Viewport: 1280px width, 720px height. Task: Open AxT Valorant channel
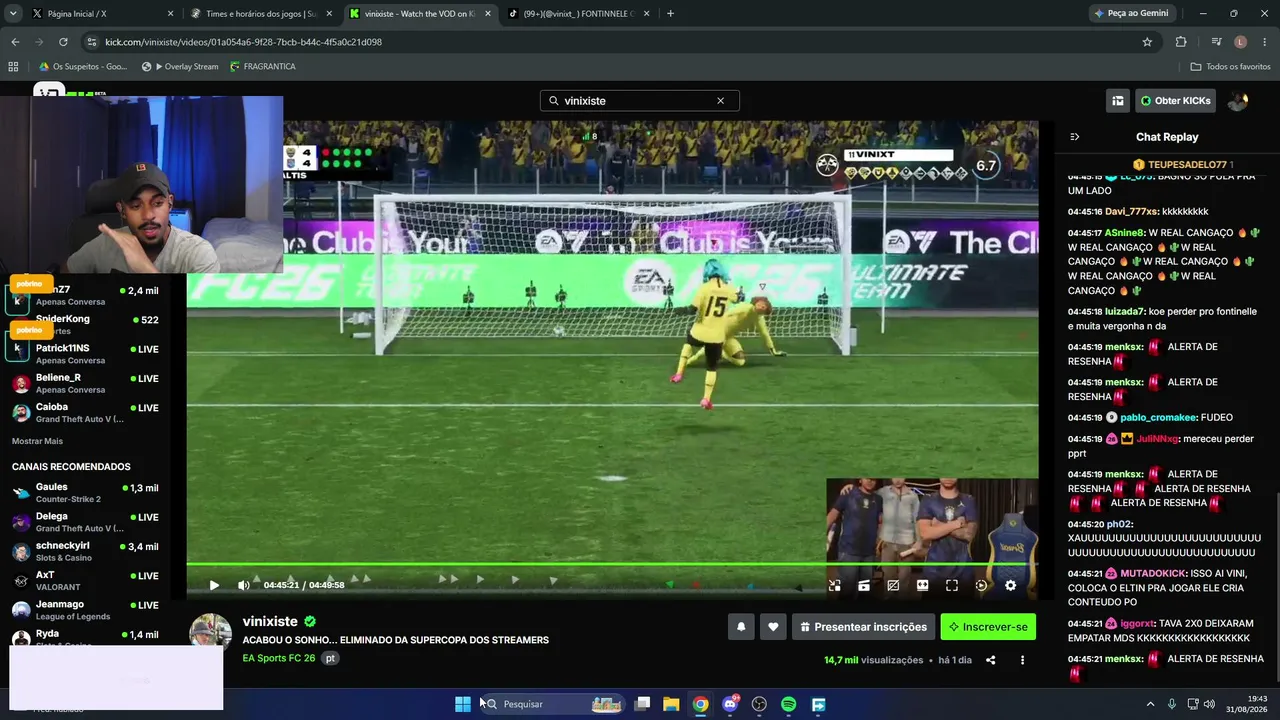85,581
